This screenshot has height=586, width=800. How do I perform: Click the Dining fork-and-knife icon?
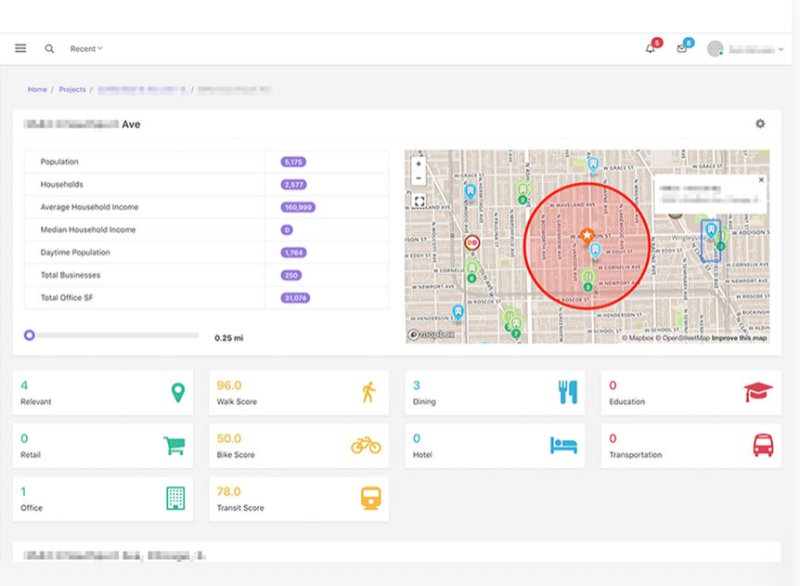click(x=566, y=391)
